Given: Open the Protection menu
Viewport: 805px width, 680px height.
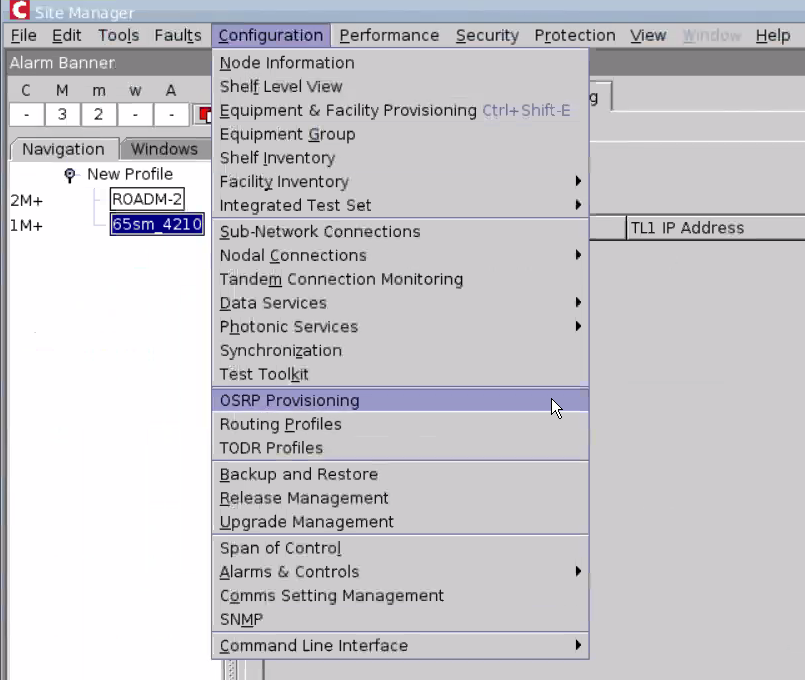Looking at the screenshot, I should tap(575, 35).
